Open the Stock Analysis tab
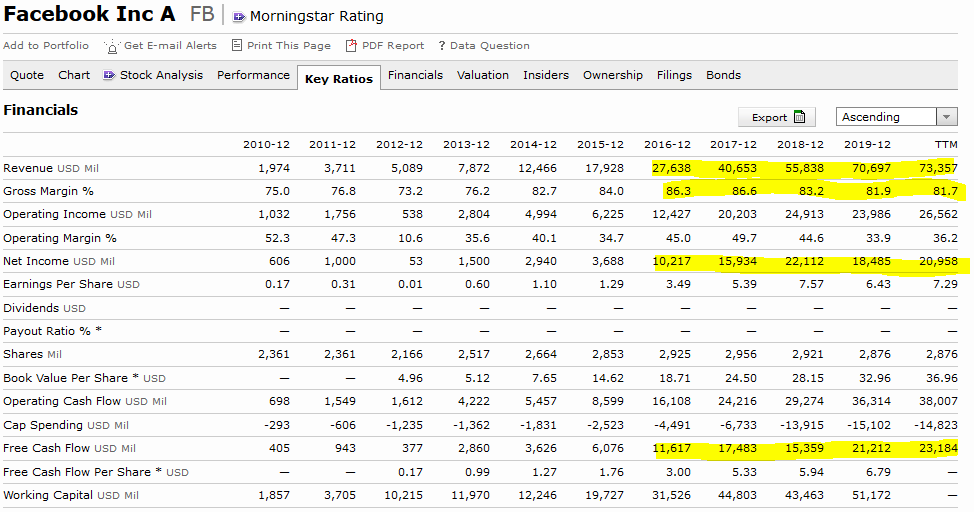 pyautogui.click(x=161, y=75)
